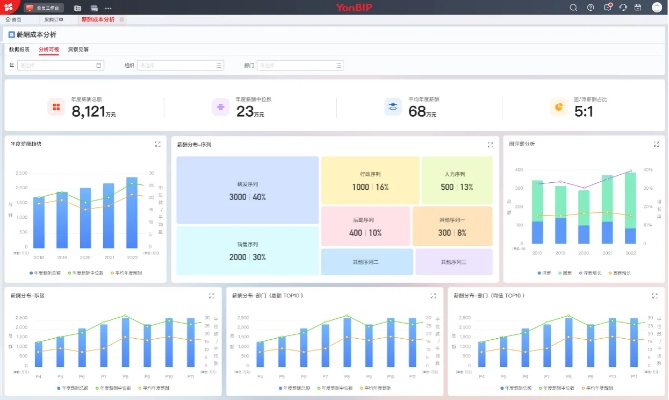
Task: Switch to the 数据报表 tab
Action: point(19,48)
